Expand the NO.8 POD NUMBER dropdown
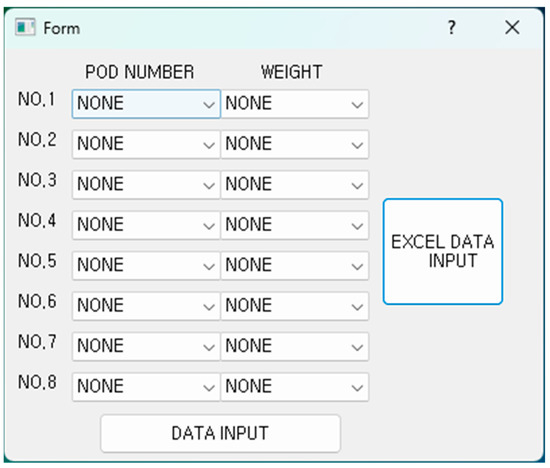Image resolution: width=550 pixels, height=468 pixels. click(x=146, y=387)
